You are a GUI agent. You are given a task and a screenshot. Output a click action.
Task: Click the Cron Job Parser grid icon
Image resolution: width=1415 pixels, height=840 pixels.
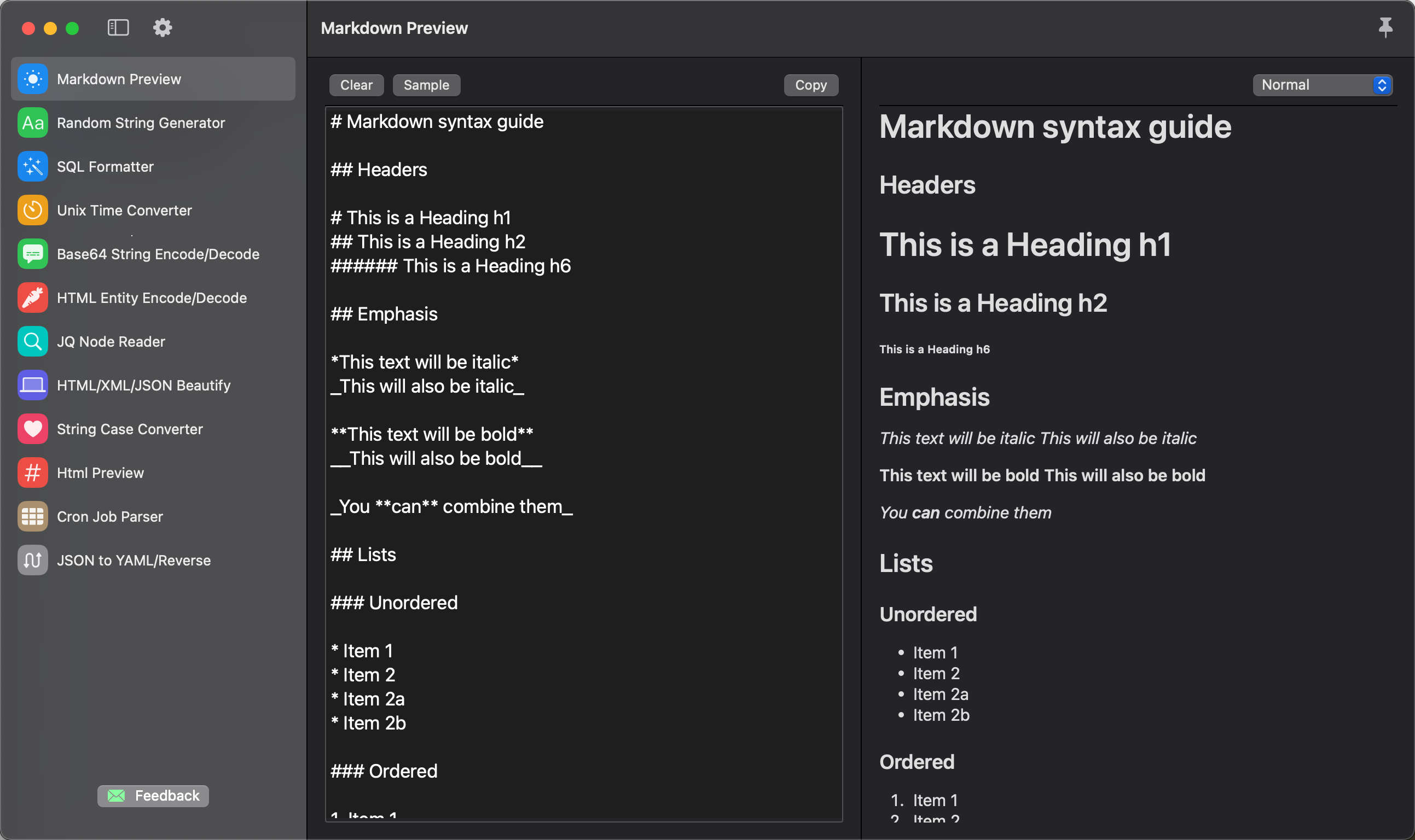[x=33, y=516]
